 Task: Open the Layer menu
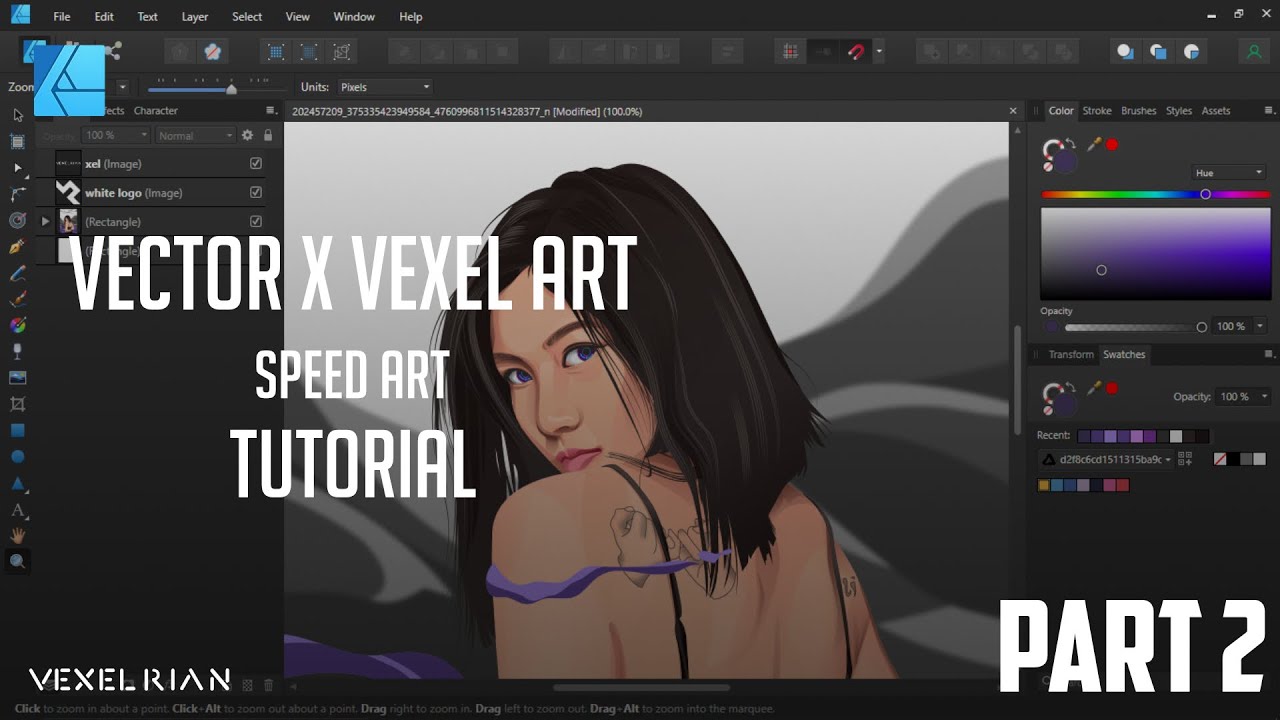pyautogui.click(x=195, y=17)
